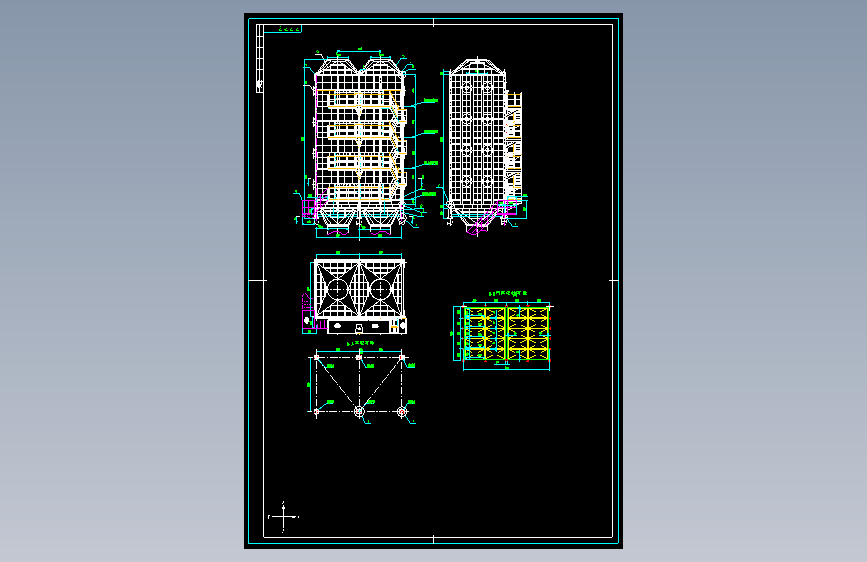The image size is (867, 562).
Task: Click the top plan view with two circles
Action: pyautogui.click(x=355, y=294)
